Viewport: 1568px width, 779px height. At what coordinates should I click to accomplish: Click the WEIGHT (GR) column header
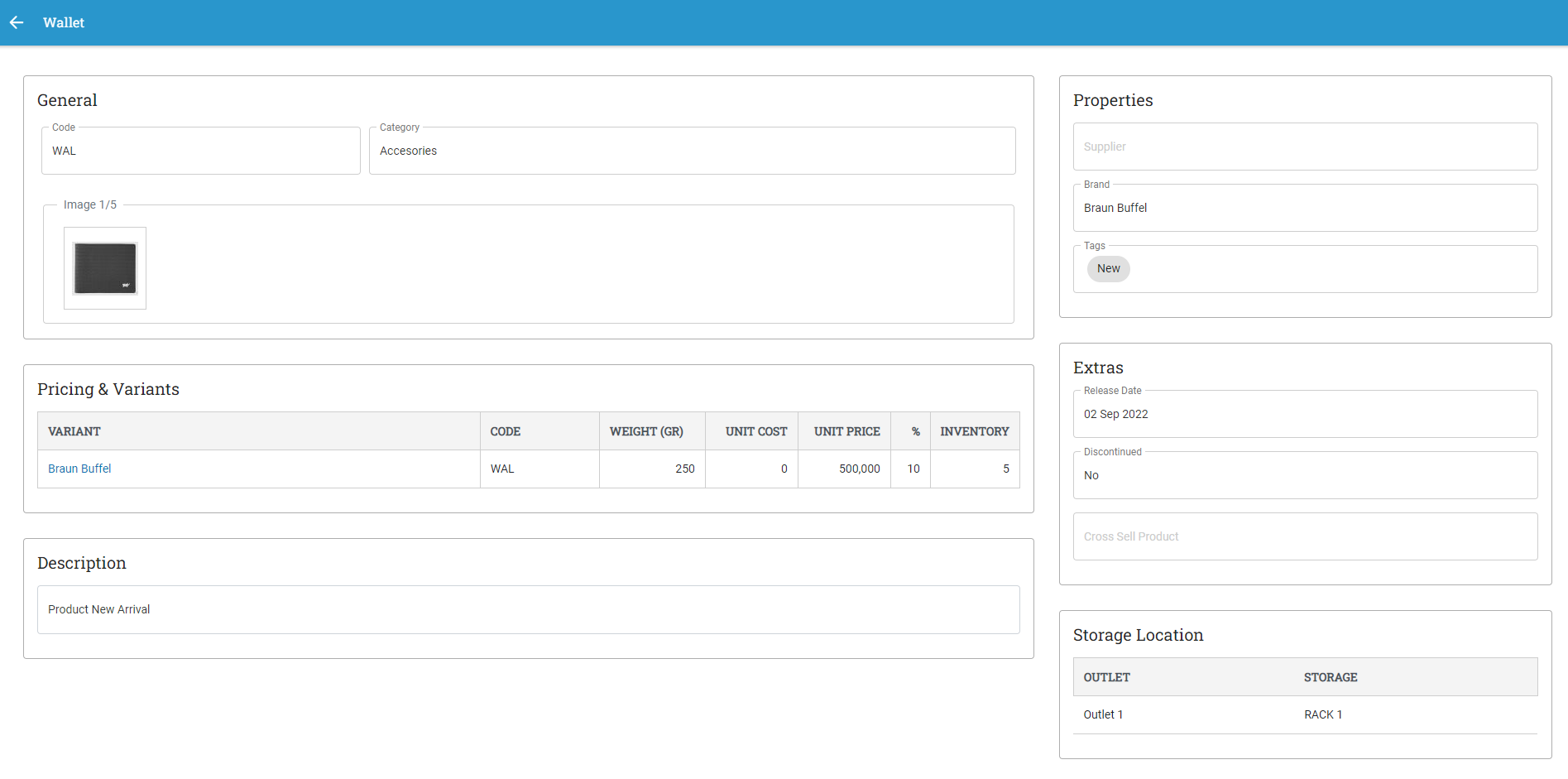point(652,431)
